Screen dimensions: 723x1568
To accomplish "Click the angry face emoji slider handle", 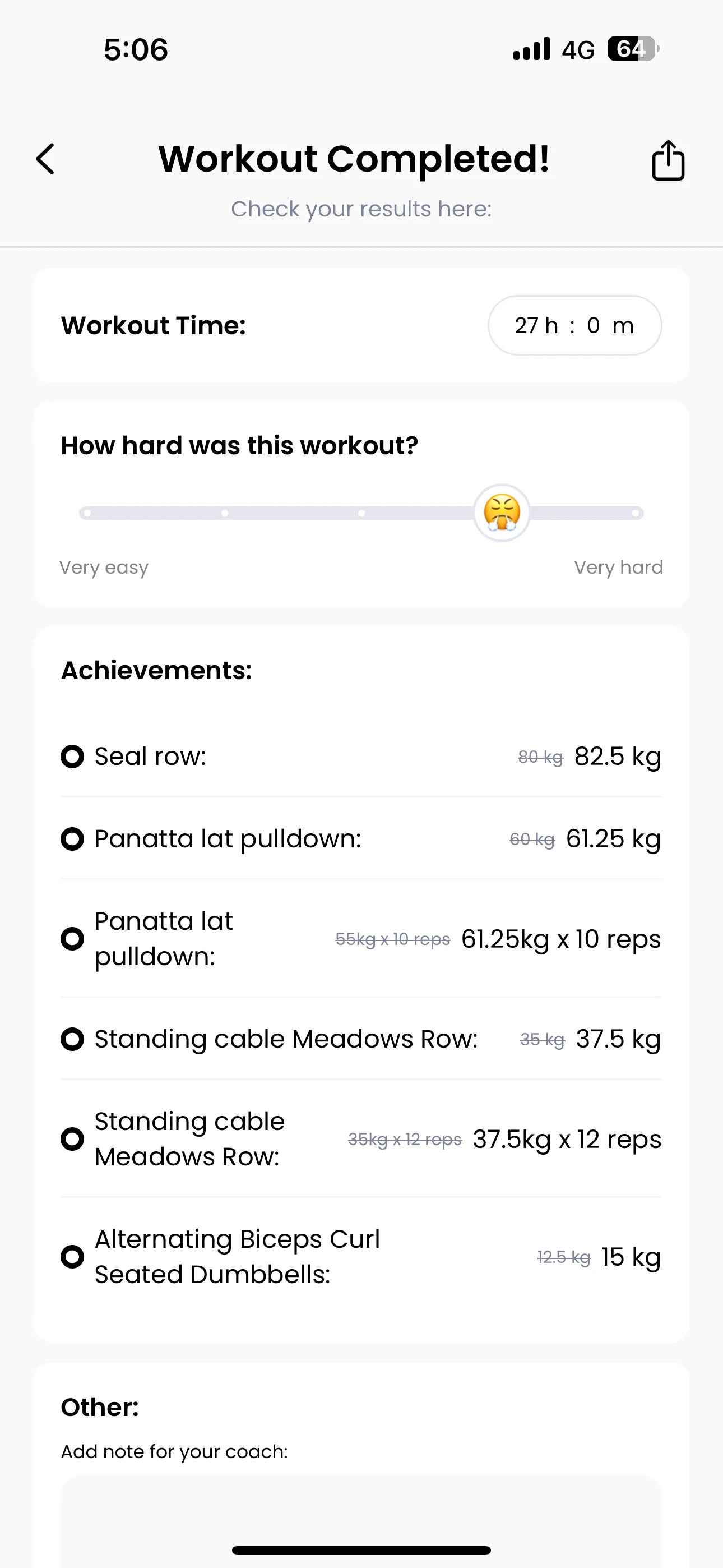I will 502,513.
